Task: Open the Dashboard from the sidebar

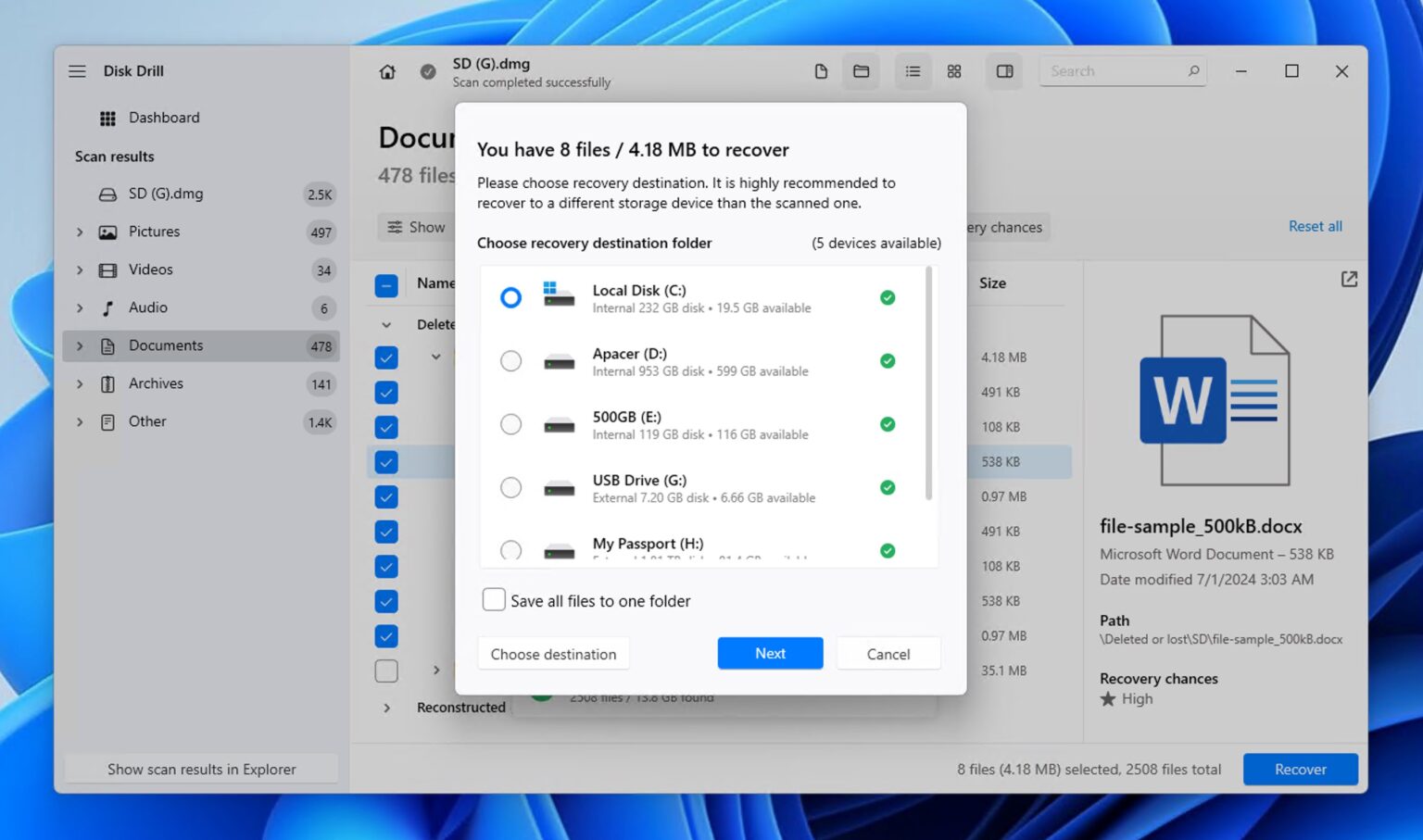Action: [x=164, y=118]
